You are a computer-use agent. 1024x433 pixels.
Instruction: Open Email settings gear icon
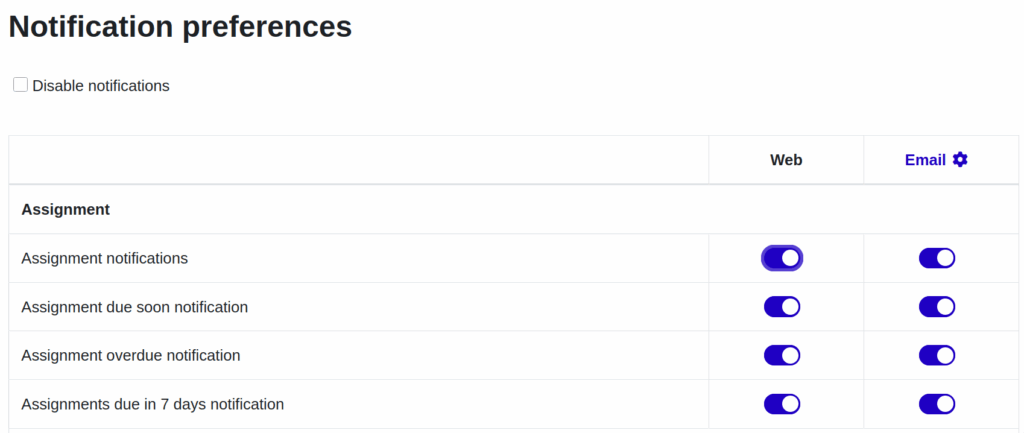point(960,160)
